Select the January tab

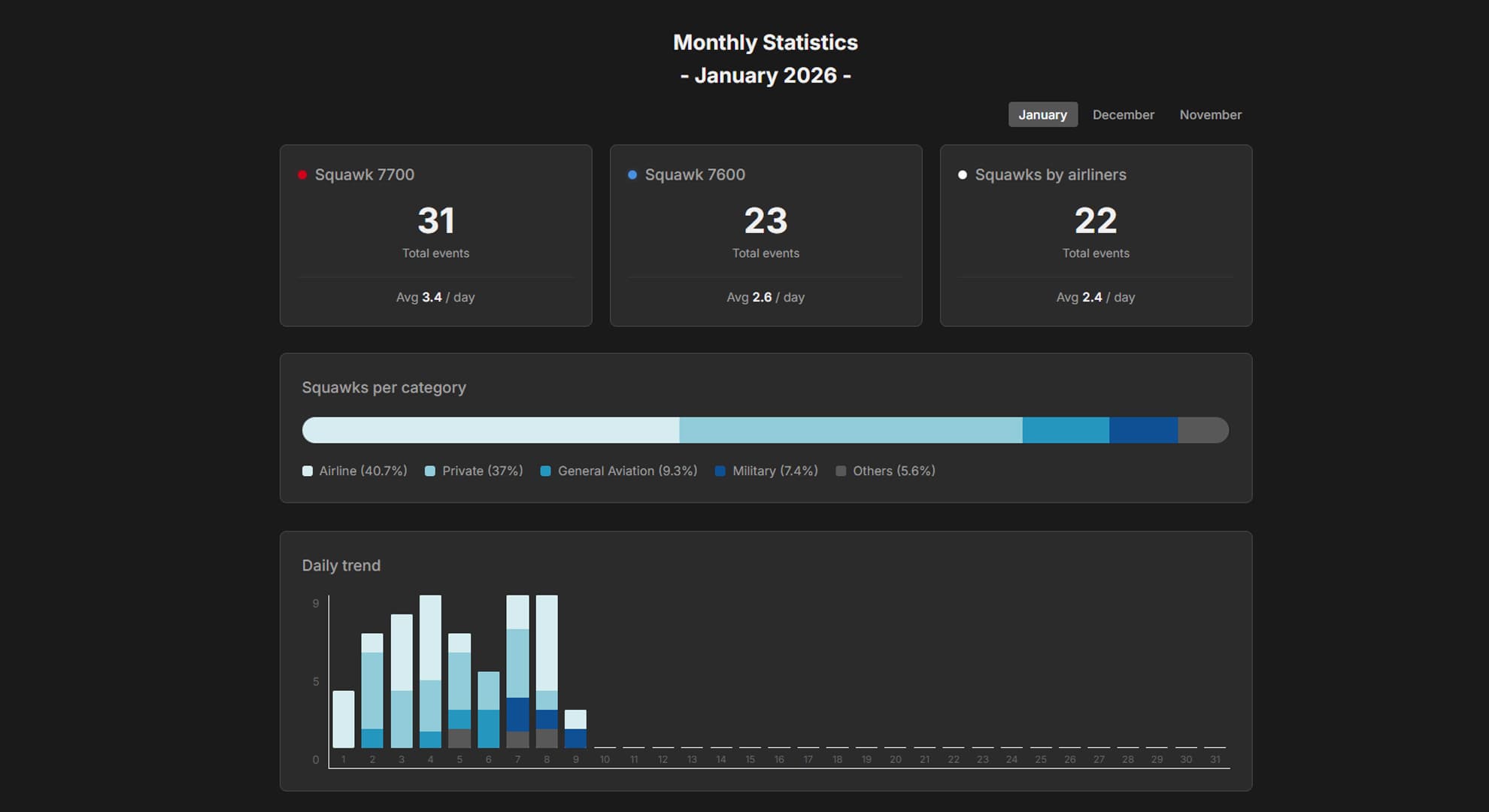tap(1042, 115)
